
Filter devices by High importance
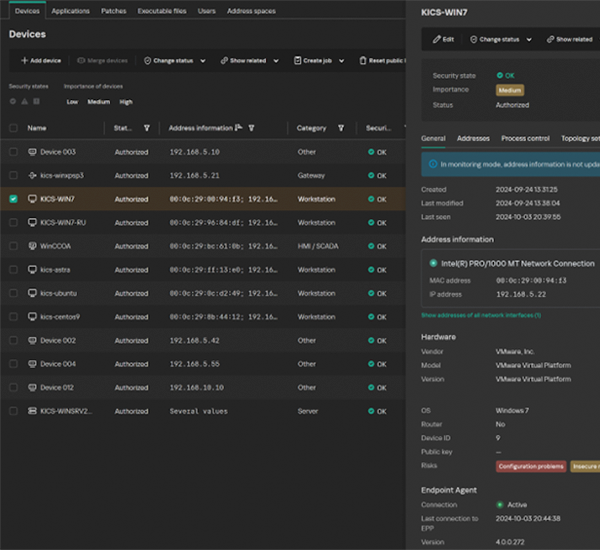[x=126, y=102]
